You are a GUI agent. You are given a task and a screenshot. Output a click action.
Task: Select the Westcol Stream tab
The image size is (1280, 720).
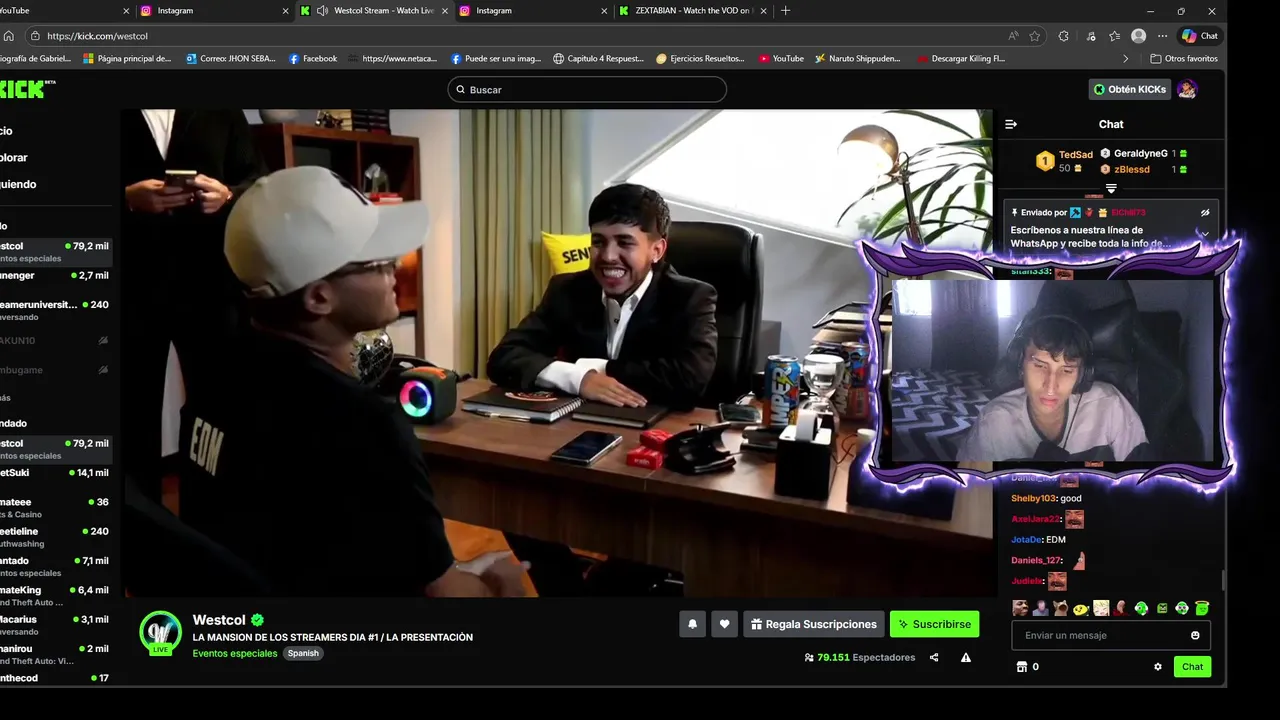click(375, 11)
